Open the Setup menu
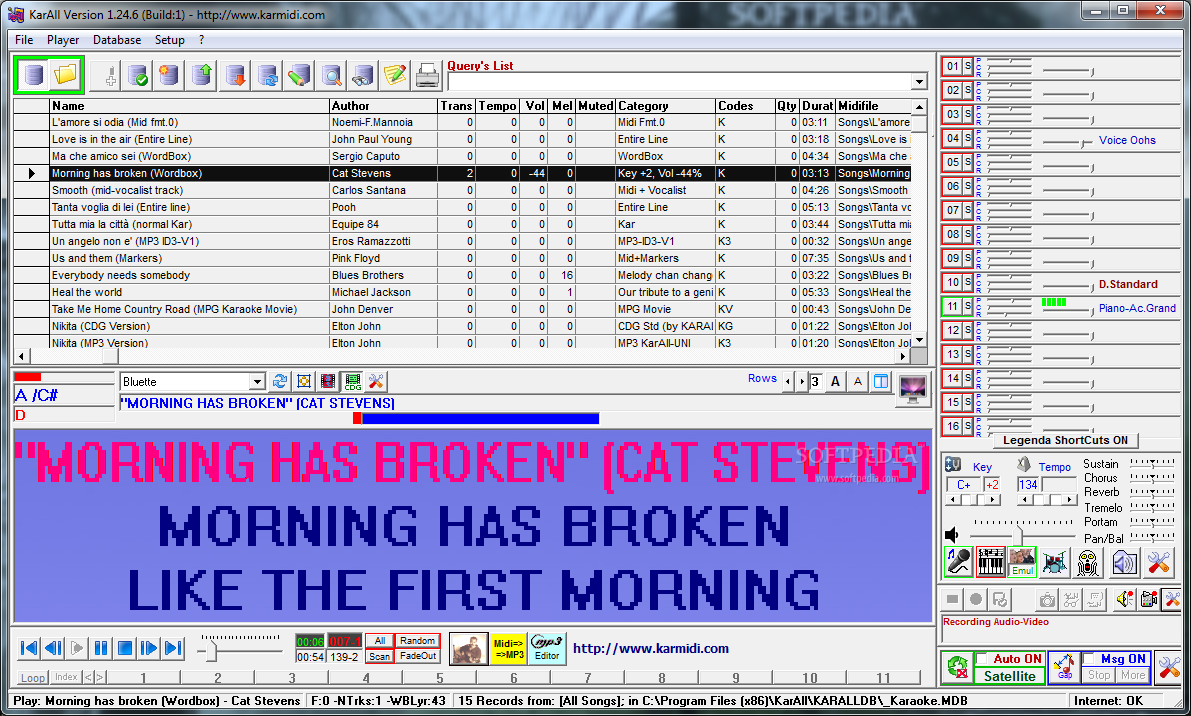Image resolution: width=1191 pixels, height=716 pixels. point(169,40)
